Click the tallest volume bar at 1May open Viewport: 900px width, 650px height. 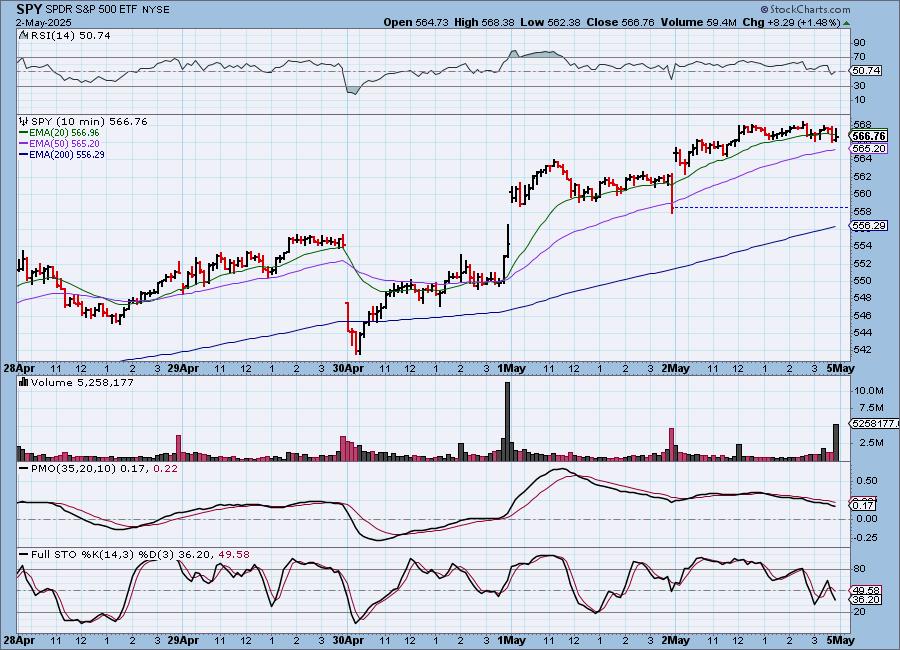pyautogui.click(x=507, y=421)
